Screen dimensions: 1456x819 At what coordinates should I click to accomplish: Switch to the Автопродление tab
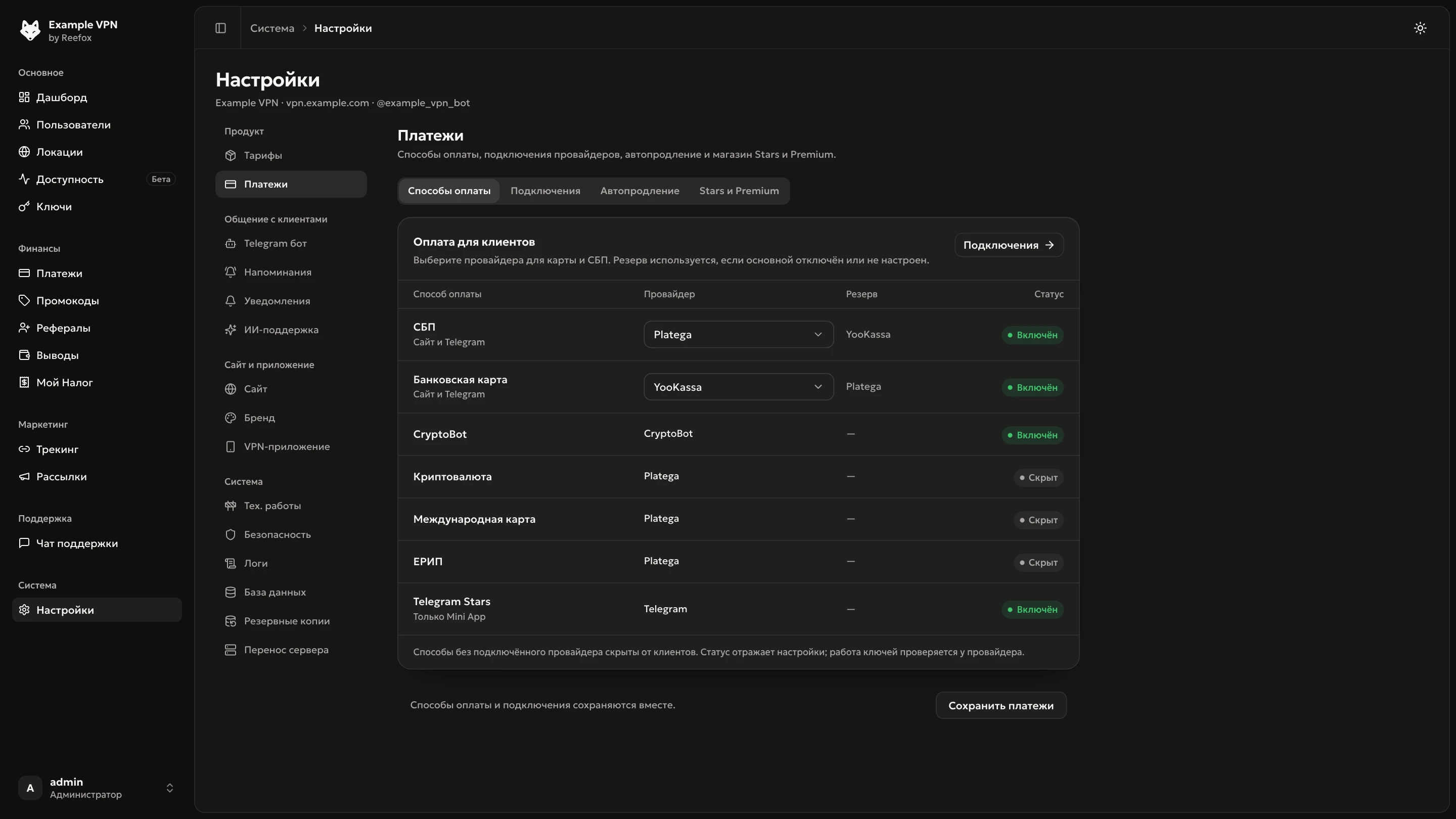[640, 191]
